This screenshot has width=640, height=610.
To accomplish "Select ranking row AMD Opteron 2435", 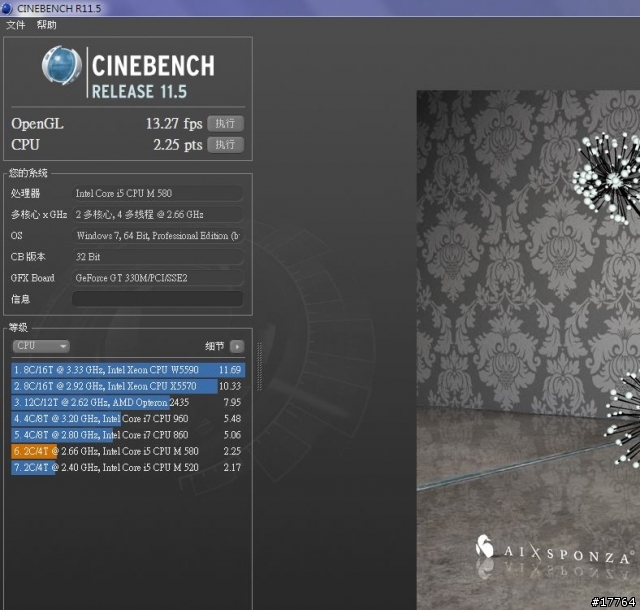I will 128,403.
